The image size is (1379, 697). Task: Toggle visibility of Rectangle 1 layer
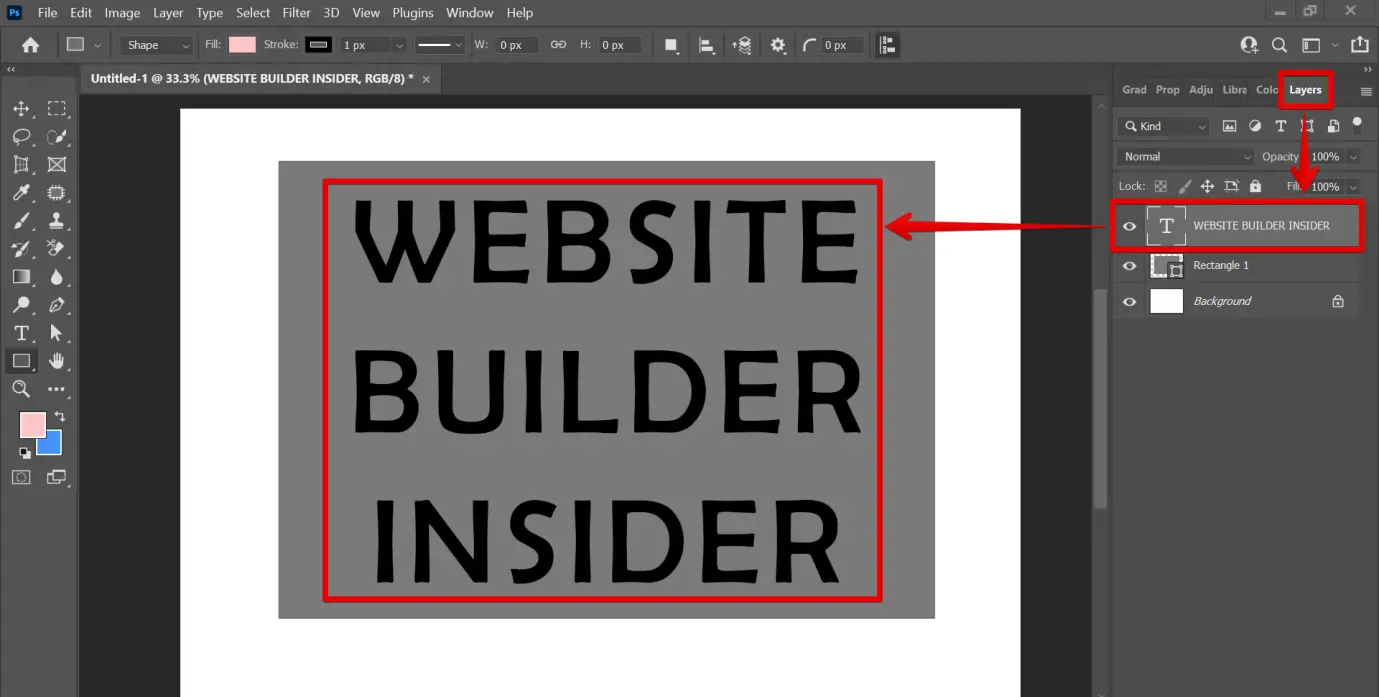[x=1129, y=265]
